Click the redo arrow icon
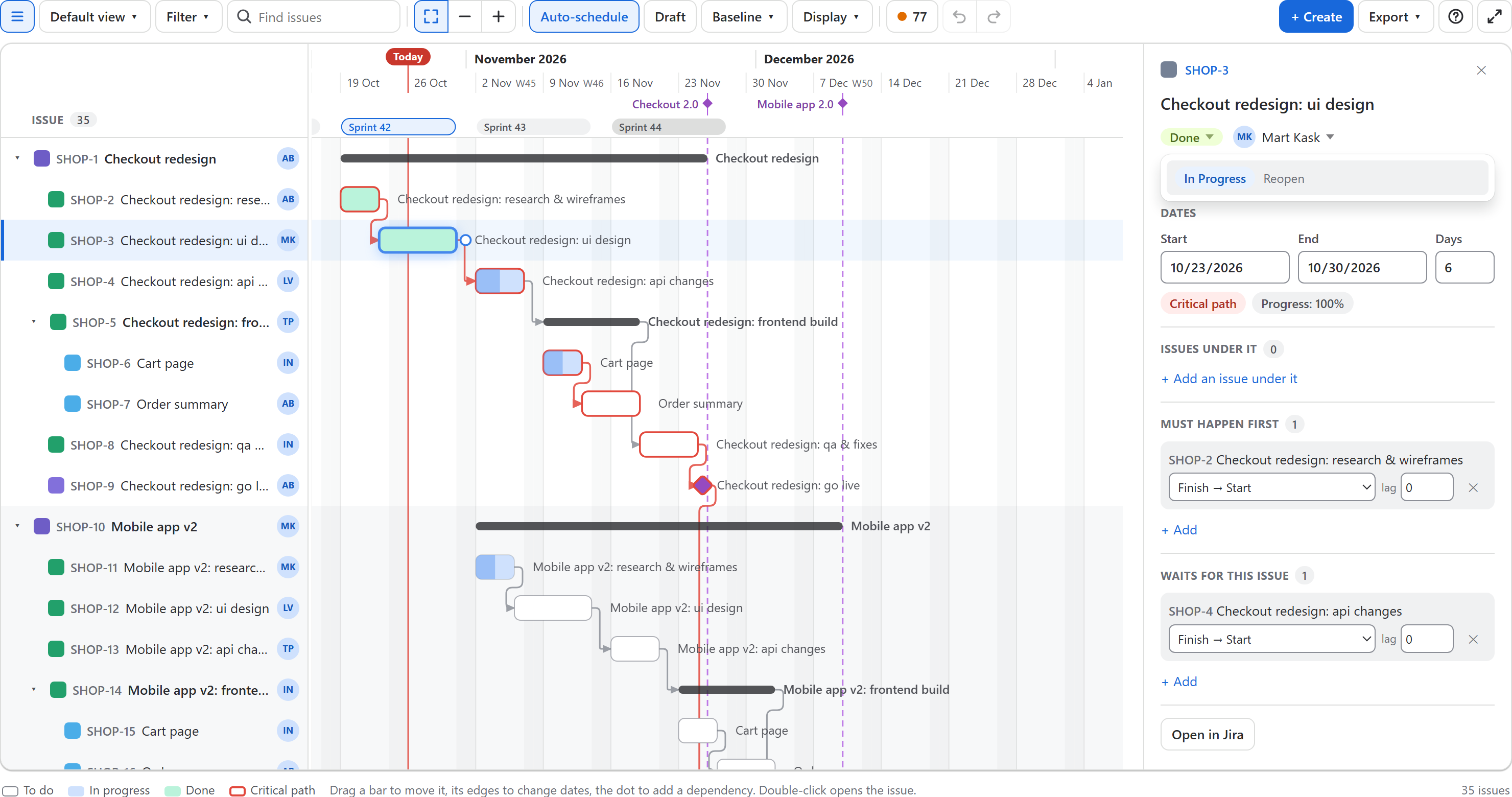 (994, 16)
